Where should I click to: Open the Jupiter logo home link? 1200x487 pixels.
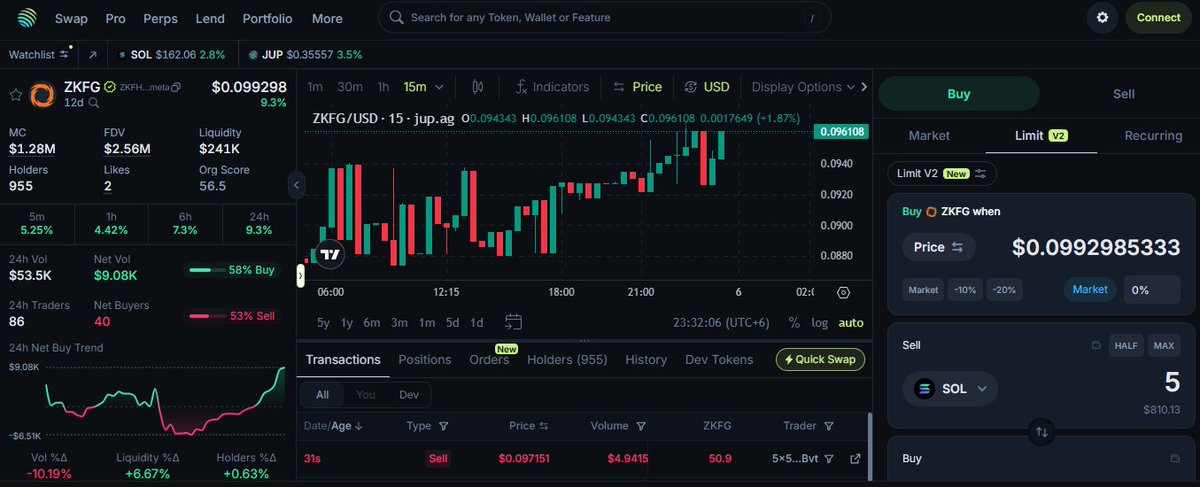click(26, 18)
